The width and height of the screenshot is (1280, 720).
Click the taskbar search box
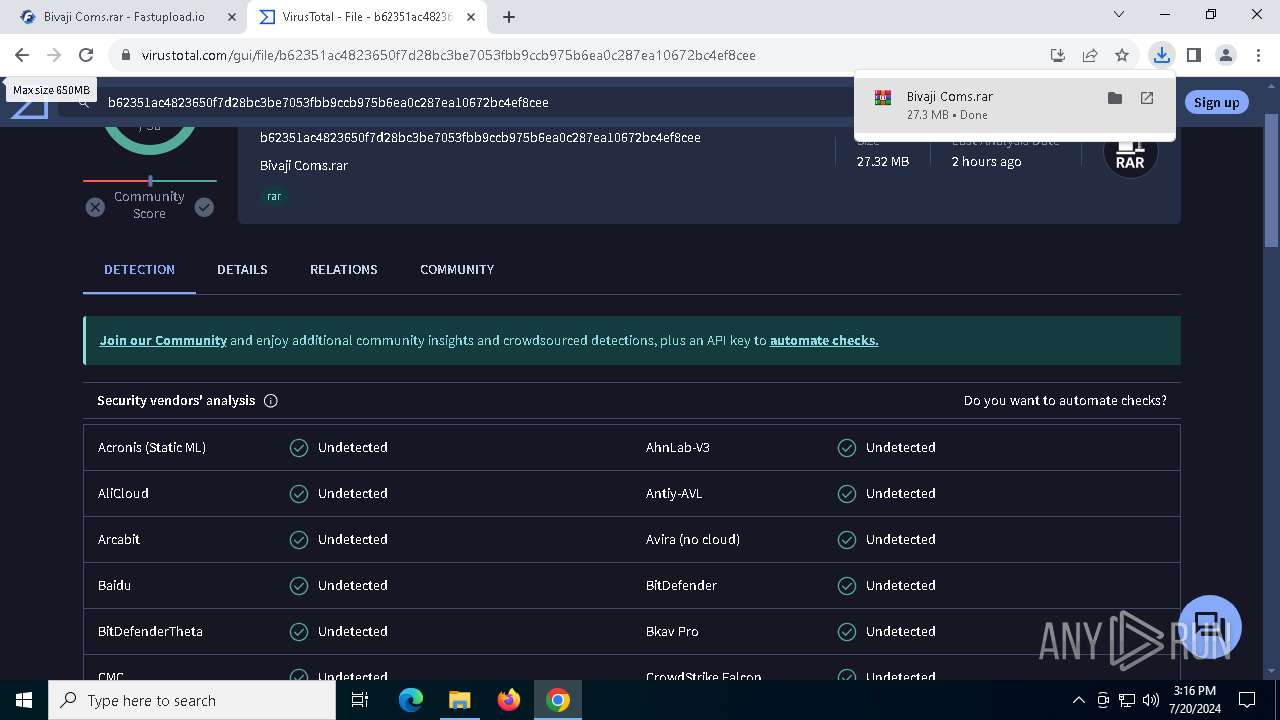[x=192, y=700]
